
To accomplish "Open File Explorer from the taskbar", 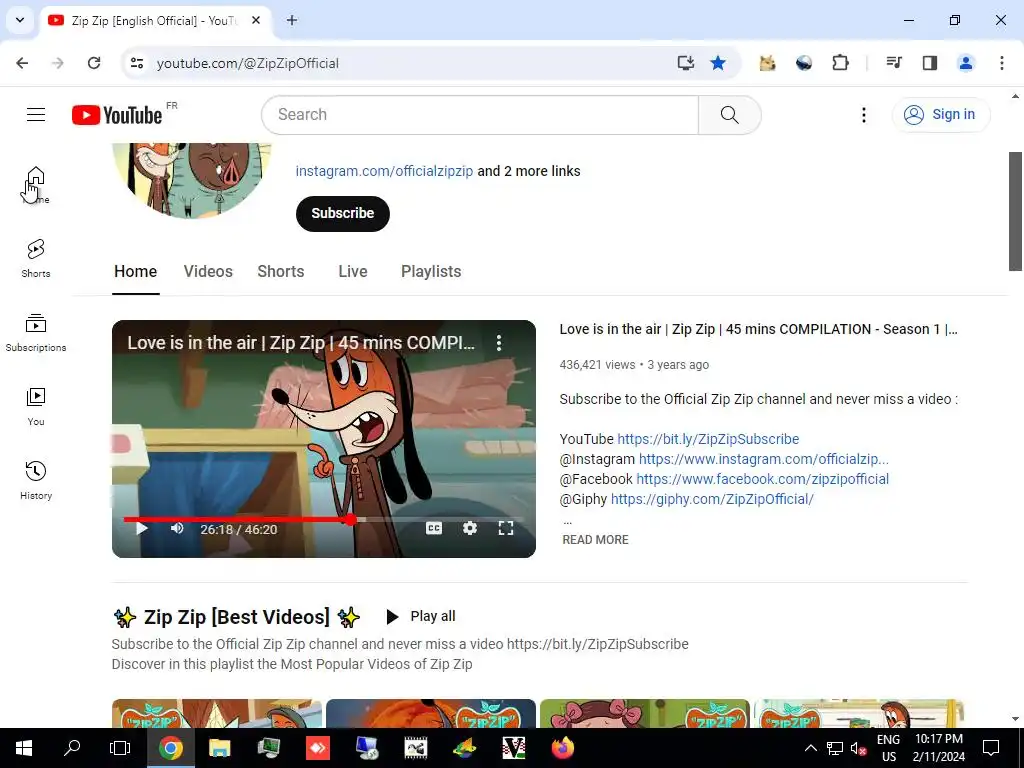I will pyautogui.click(x=219, y=748).
